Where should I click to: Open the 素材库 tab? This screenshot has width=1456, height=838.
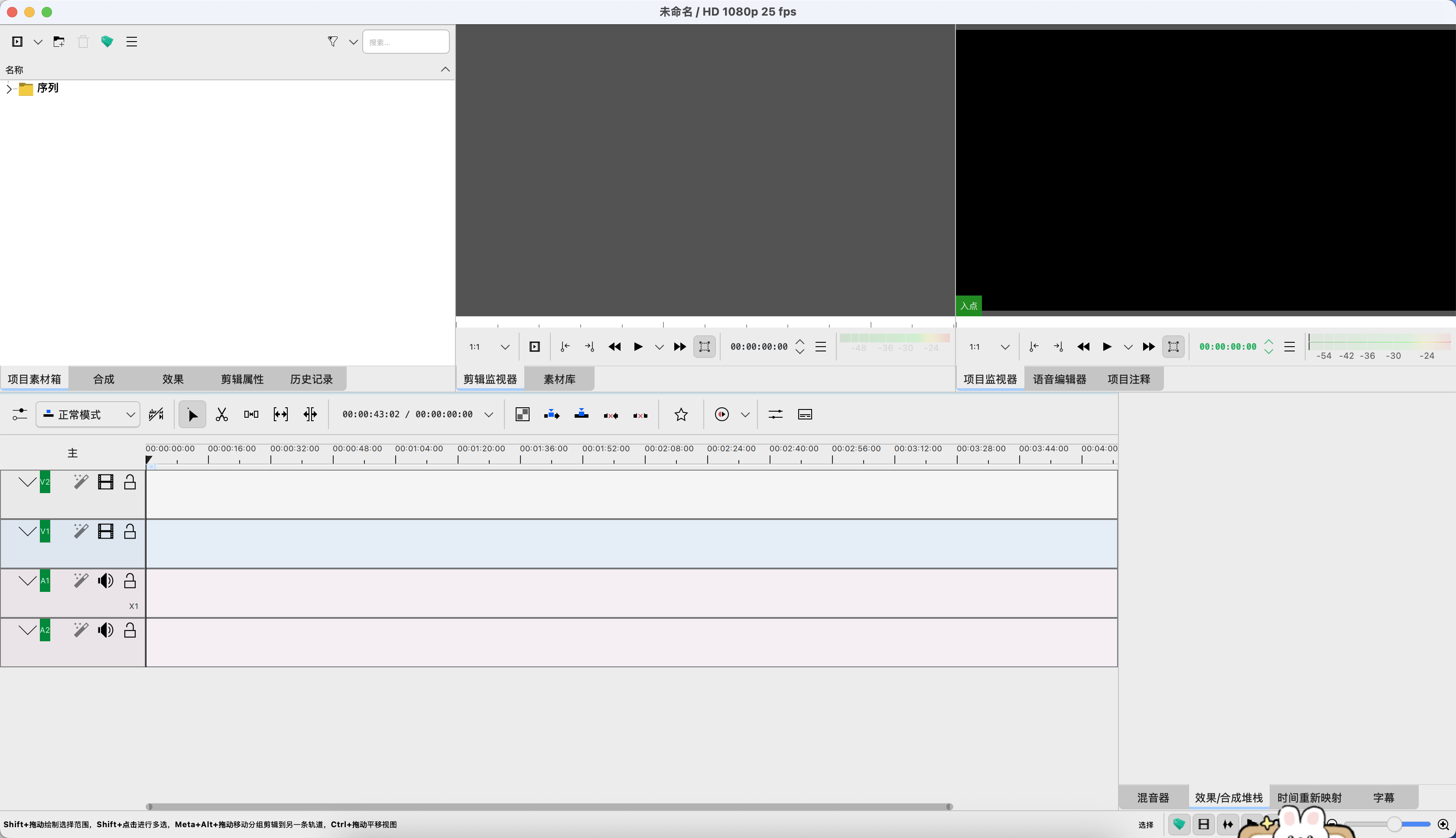[559, 379]
